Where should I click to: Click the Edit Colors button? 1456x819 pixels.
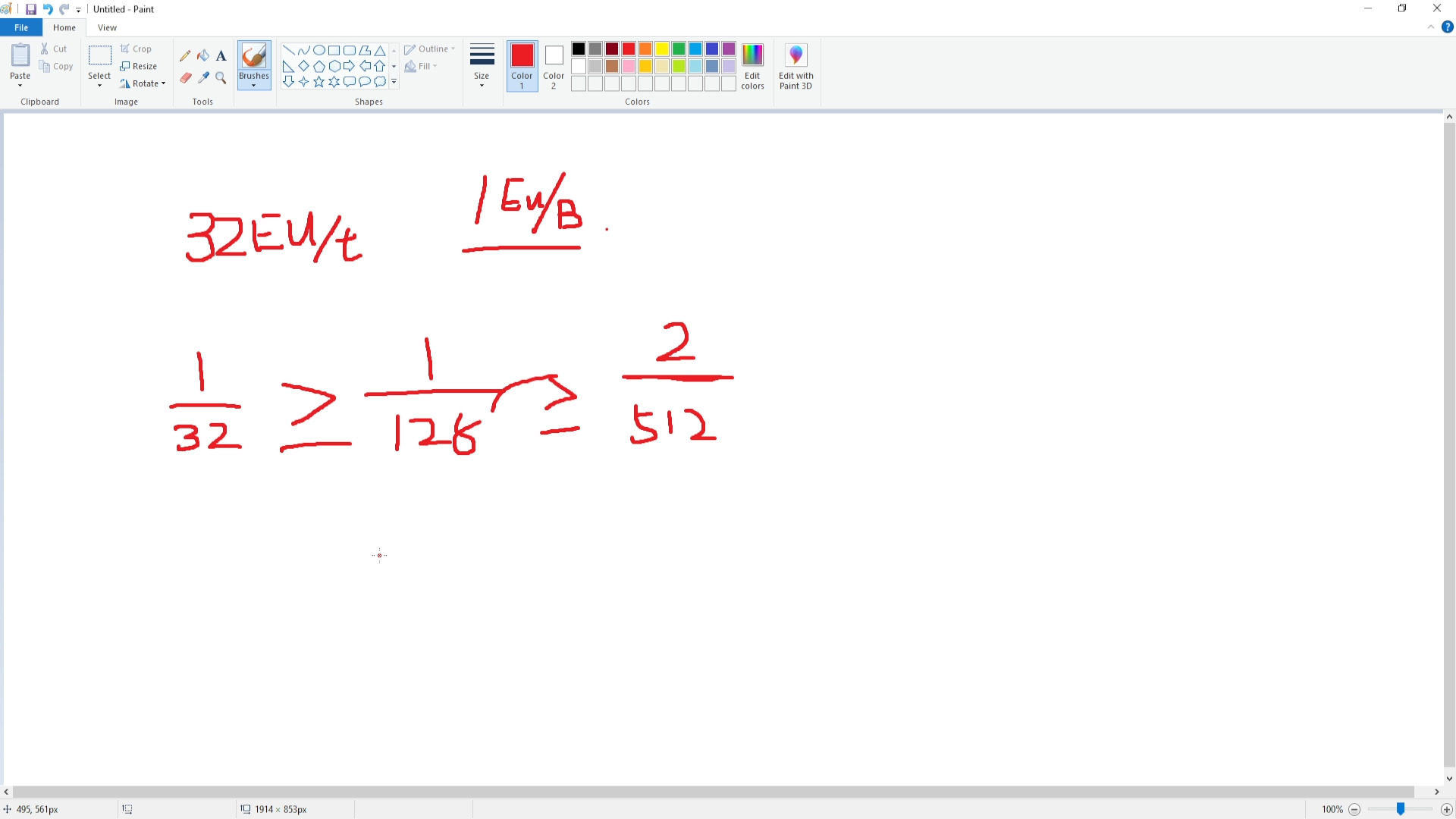[754, 66]
